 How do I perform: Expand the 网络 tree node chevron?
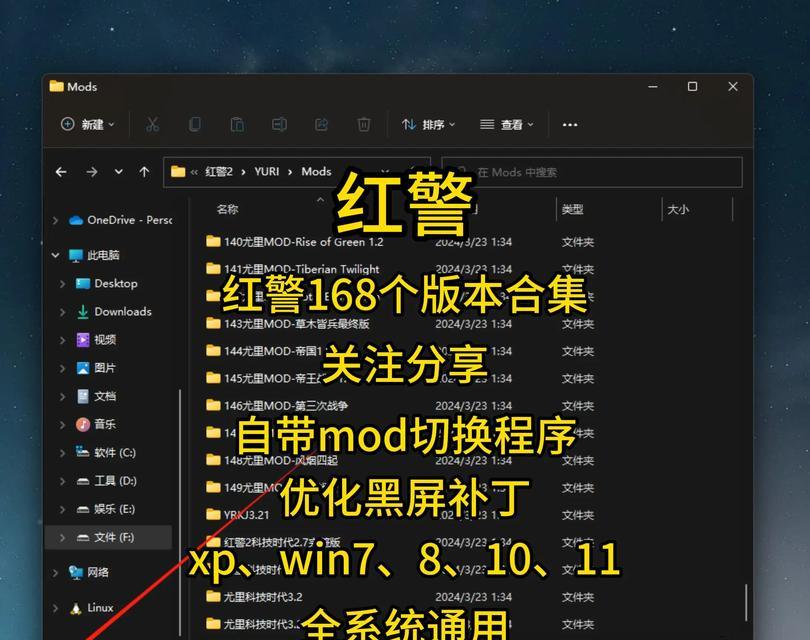click(55, 572)
